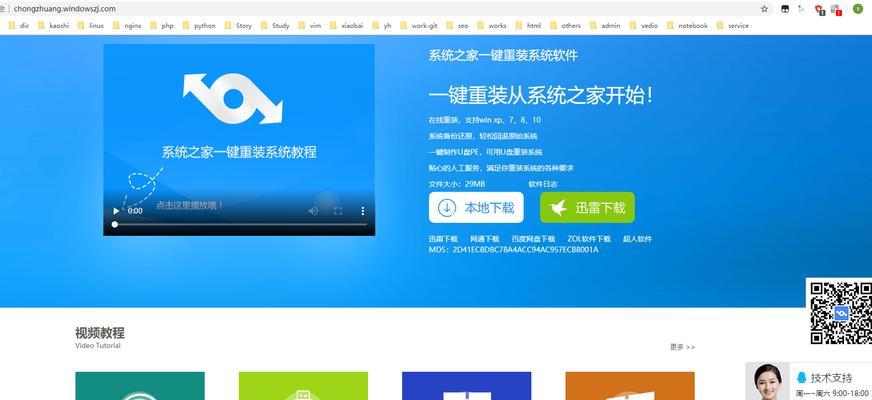Viewport: 872px width, 400px height.
Task: Enter fullscreen mode on video player
Action: pos(338,210)
